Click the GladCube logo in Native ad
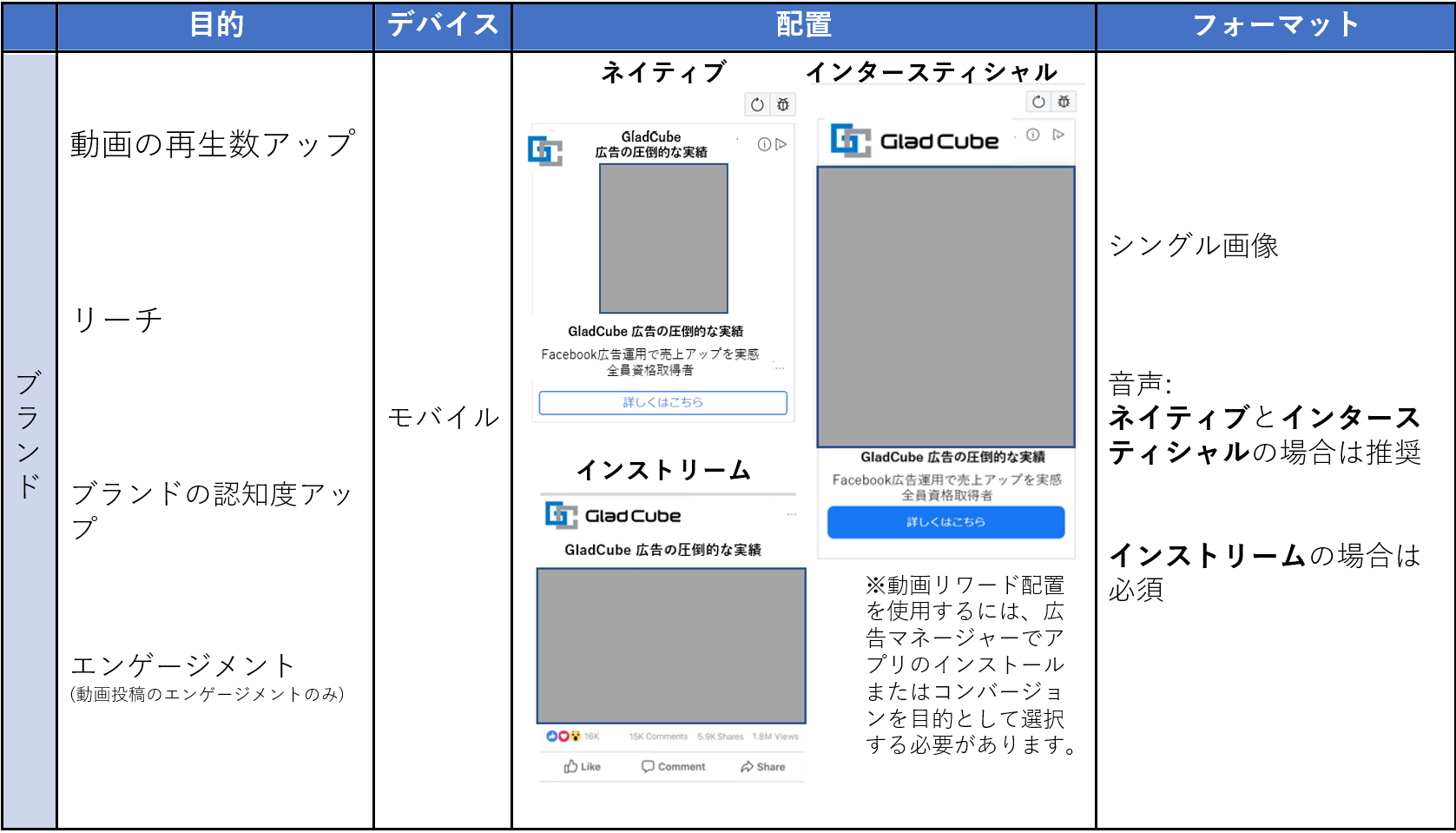Screen dimensions: 1456x833 pos(545,150)
